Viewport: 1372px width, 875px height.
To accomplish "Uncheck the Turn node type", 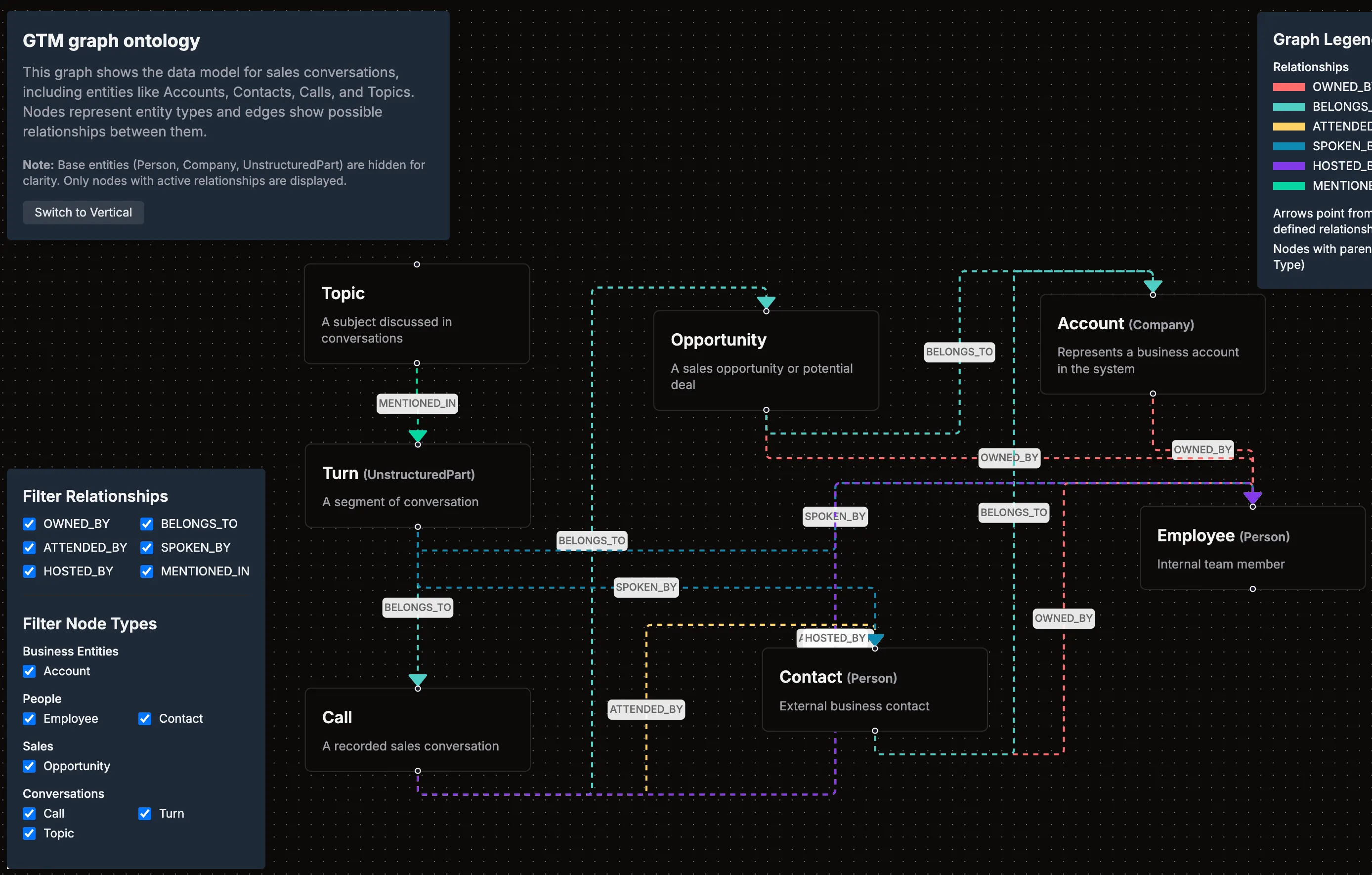I will click(x=145, y=813).
